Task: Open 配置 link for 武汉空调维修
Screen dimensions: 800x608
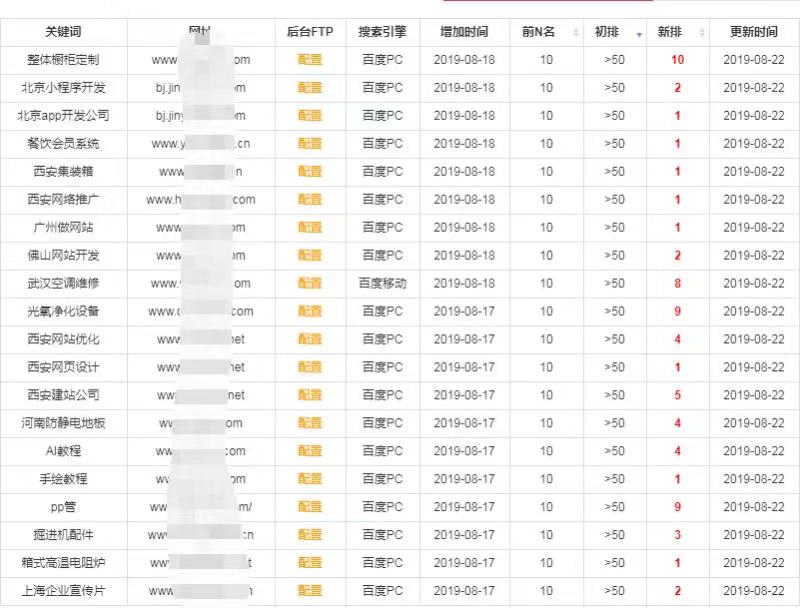Action: point(310,283)
